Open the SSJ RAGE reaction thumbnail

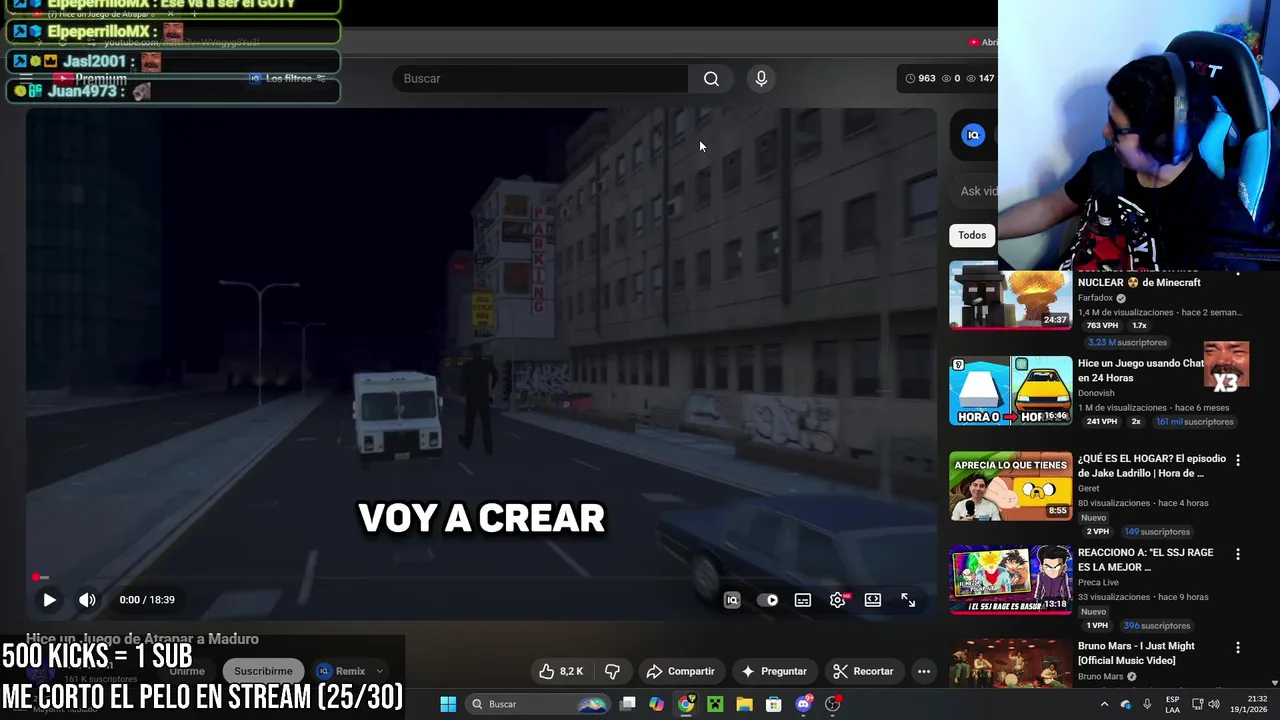pos(1010,580)
